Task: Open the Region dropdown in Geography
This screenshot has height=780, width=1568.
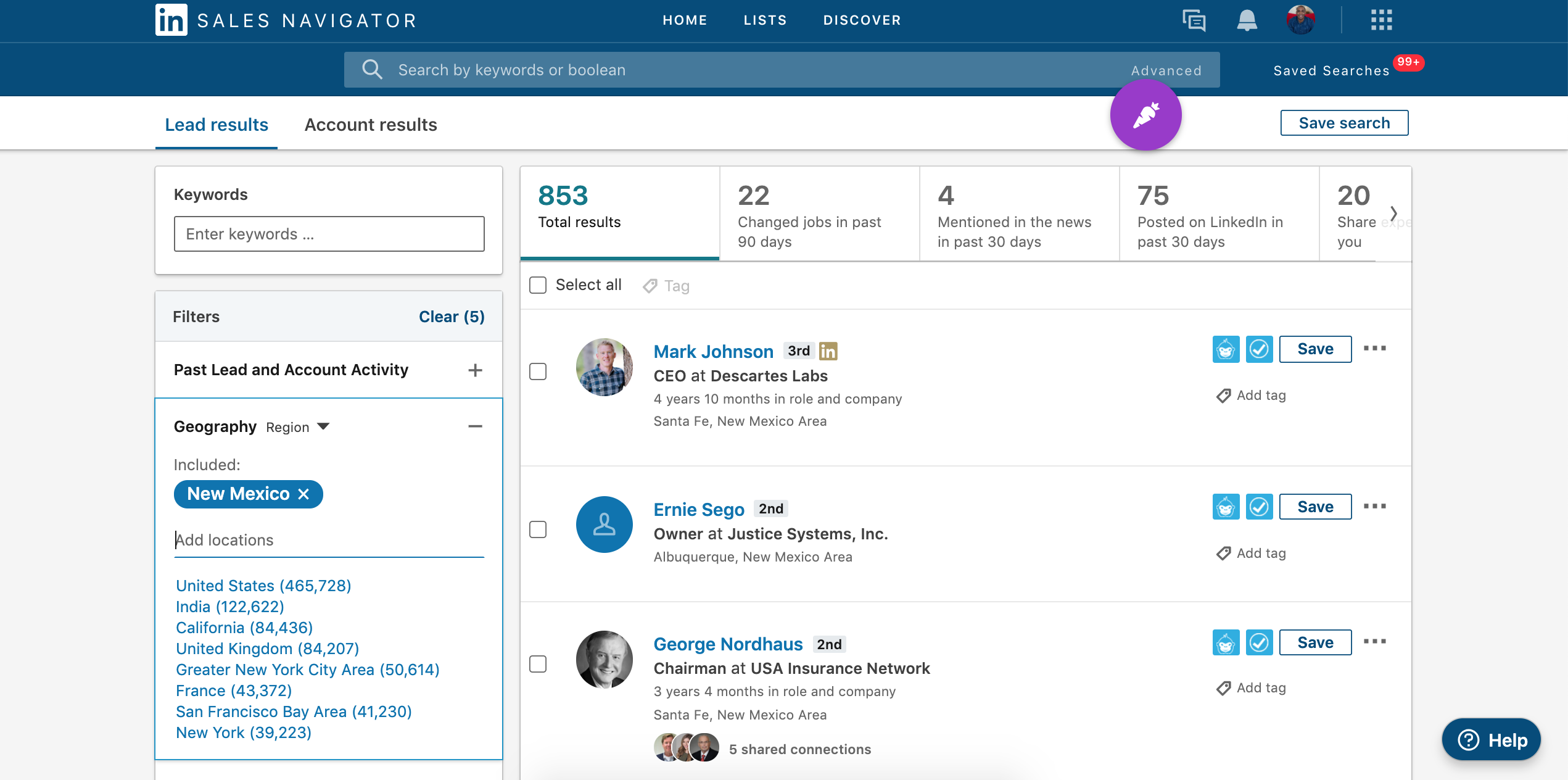Action: 298,428
